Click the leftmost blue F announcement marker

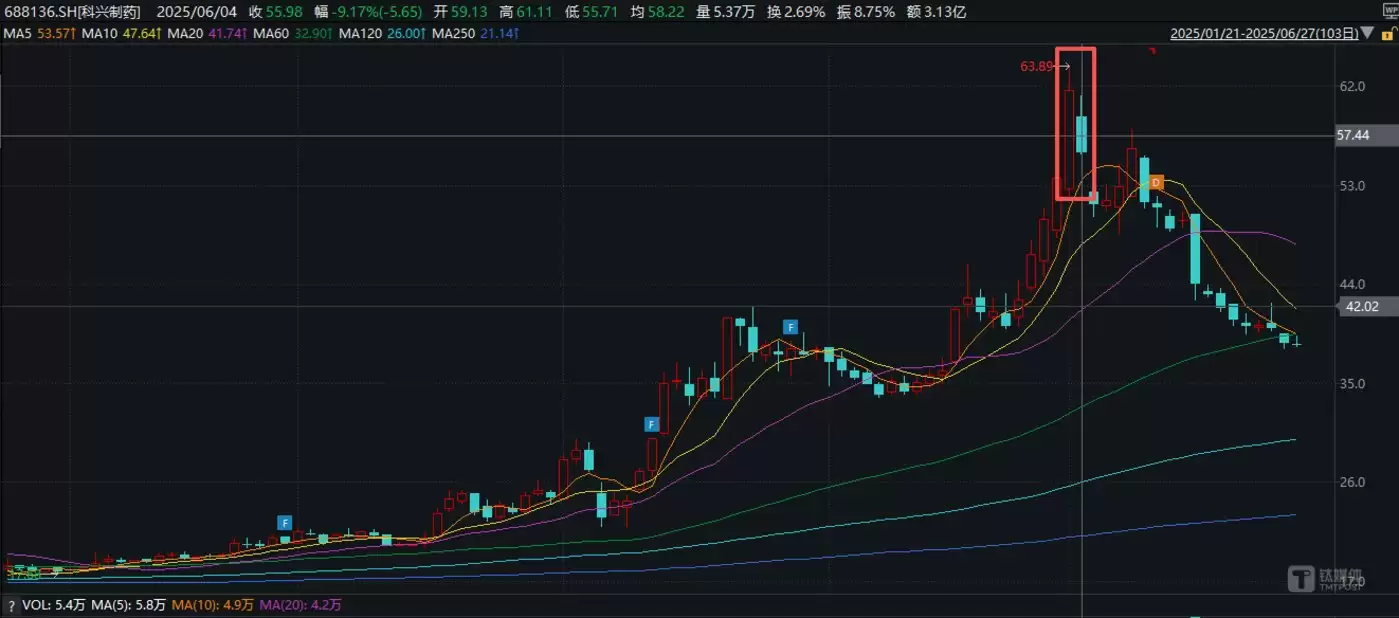pos(284,521)
